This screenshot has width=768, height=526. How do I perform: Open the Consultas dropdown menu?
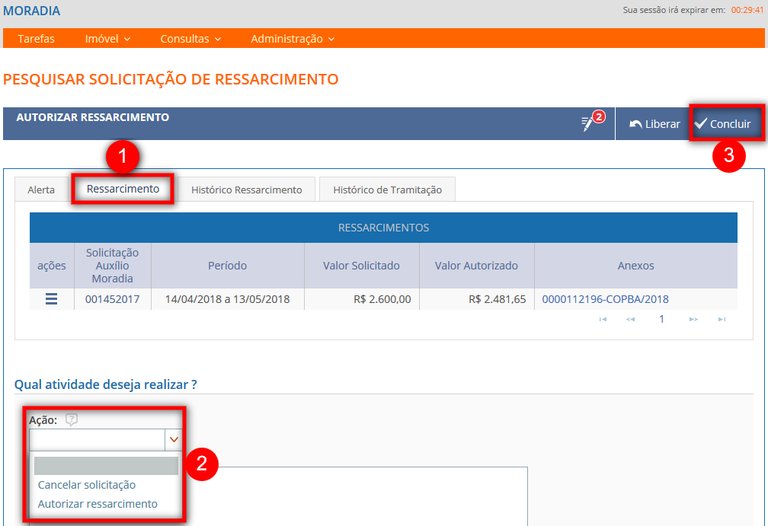pos(190,39)
